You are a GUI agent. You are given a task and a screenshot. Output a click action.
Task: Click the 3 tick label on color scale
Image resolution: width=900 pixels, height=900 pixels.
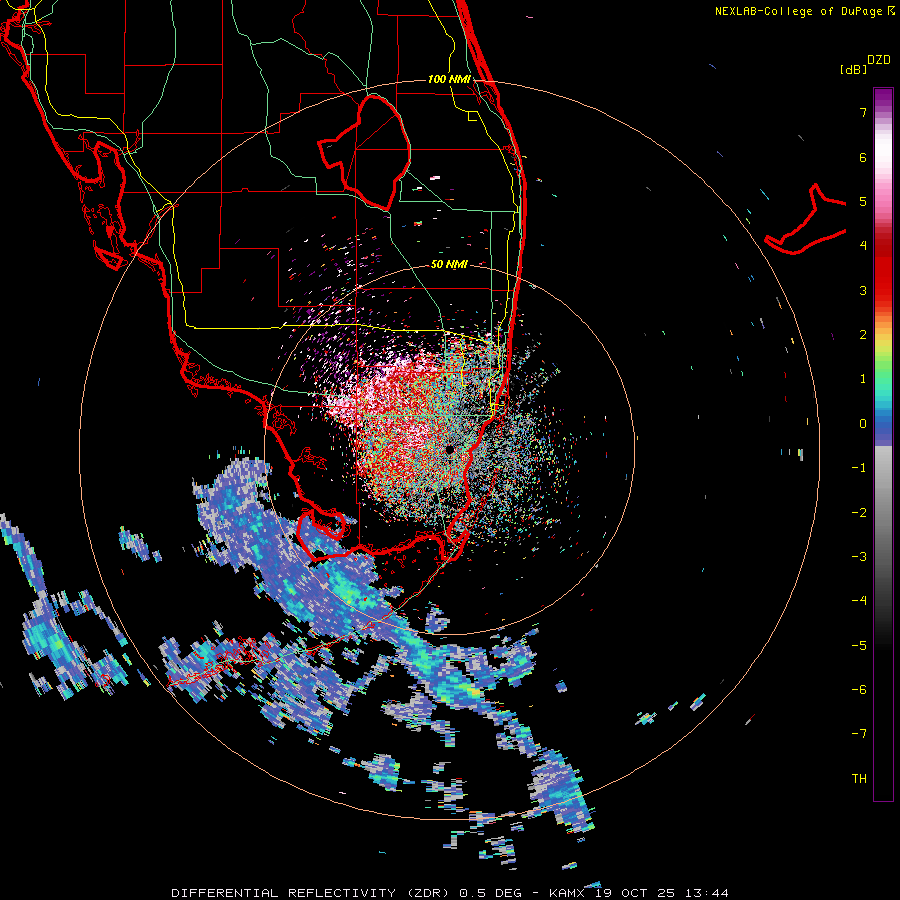pyautogui.click(x=863, y=290)
